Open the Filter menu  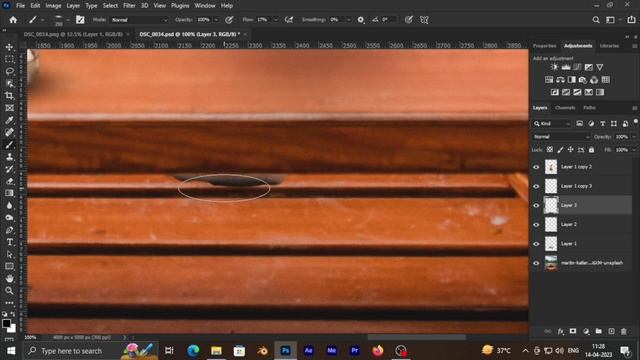[x=129, y=6]
